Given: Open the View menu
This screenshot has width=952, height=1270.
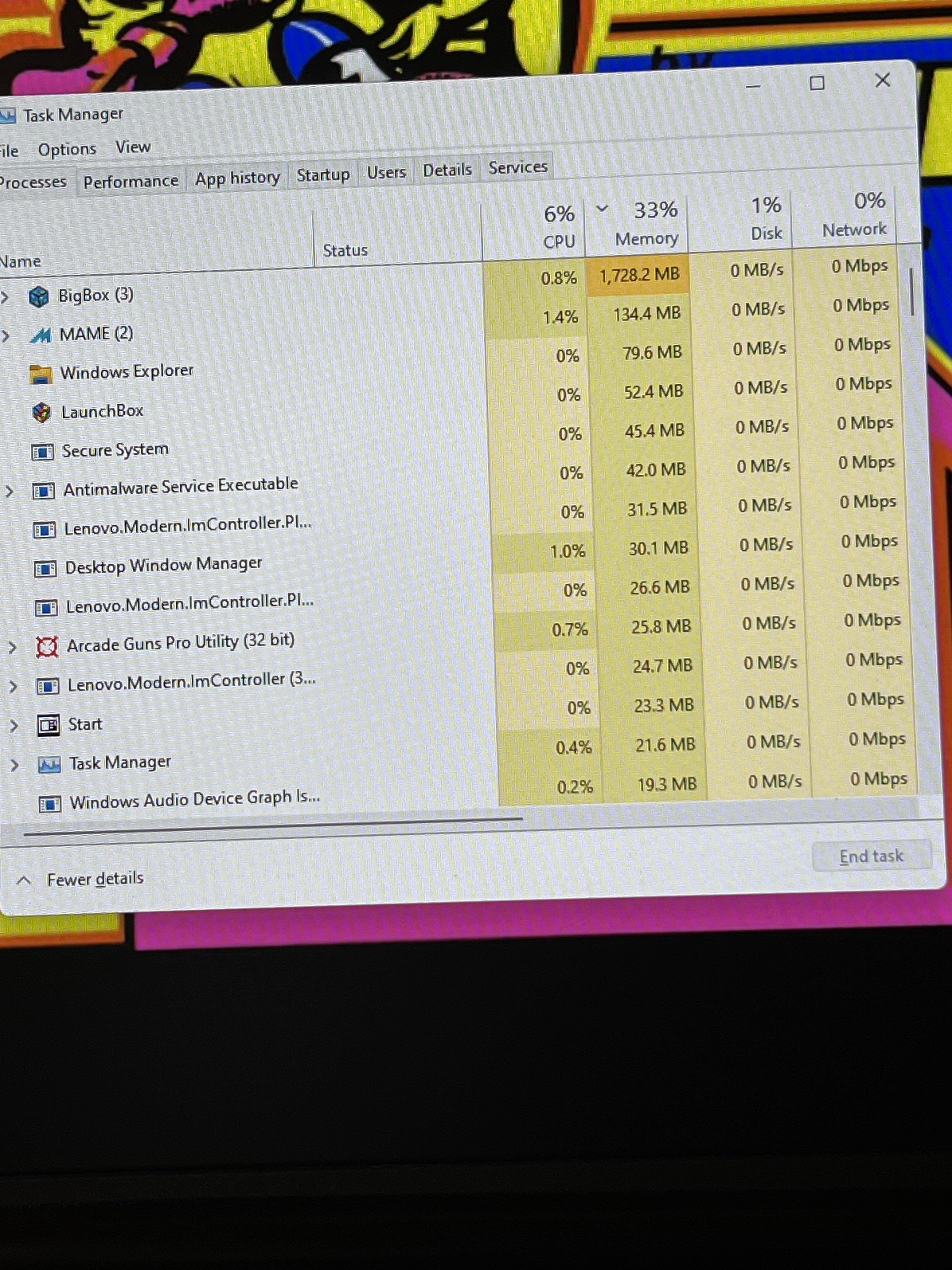Looking at the screenshot, I should click(133, 147).
